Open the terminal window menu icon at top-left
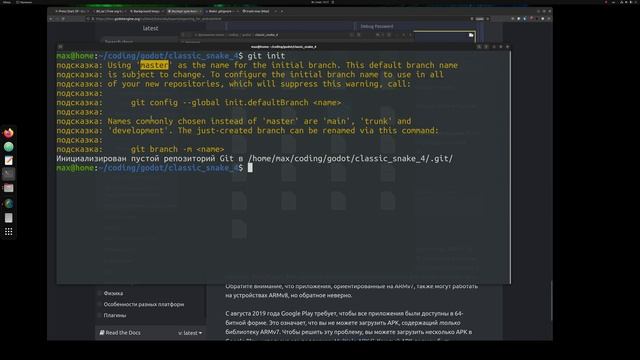 point(60,47)
